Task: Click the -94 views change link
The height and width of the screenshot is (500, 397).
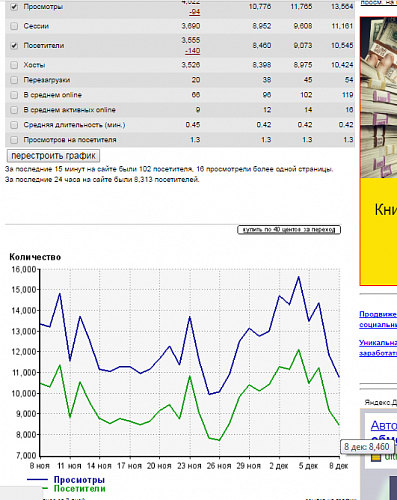Action: pyautogui.click(x=194, y=12)
